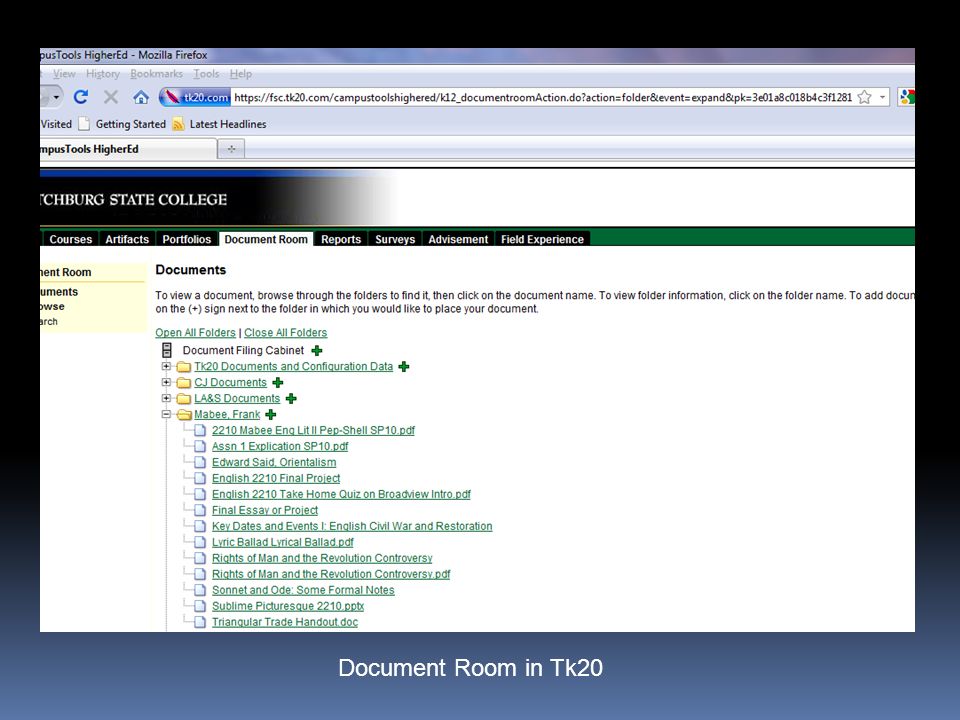Open the View menu
This screenshot has width=960, height=720.
coord(64,74)
